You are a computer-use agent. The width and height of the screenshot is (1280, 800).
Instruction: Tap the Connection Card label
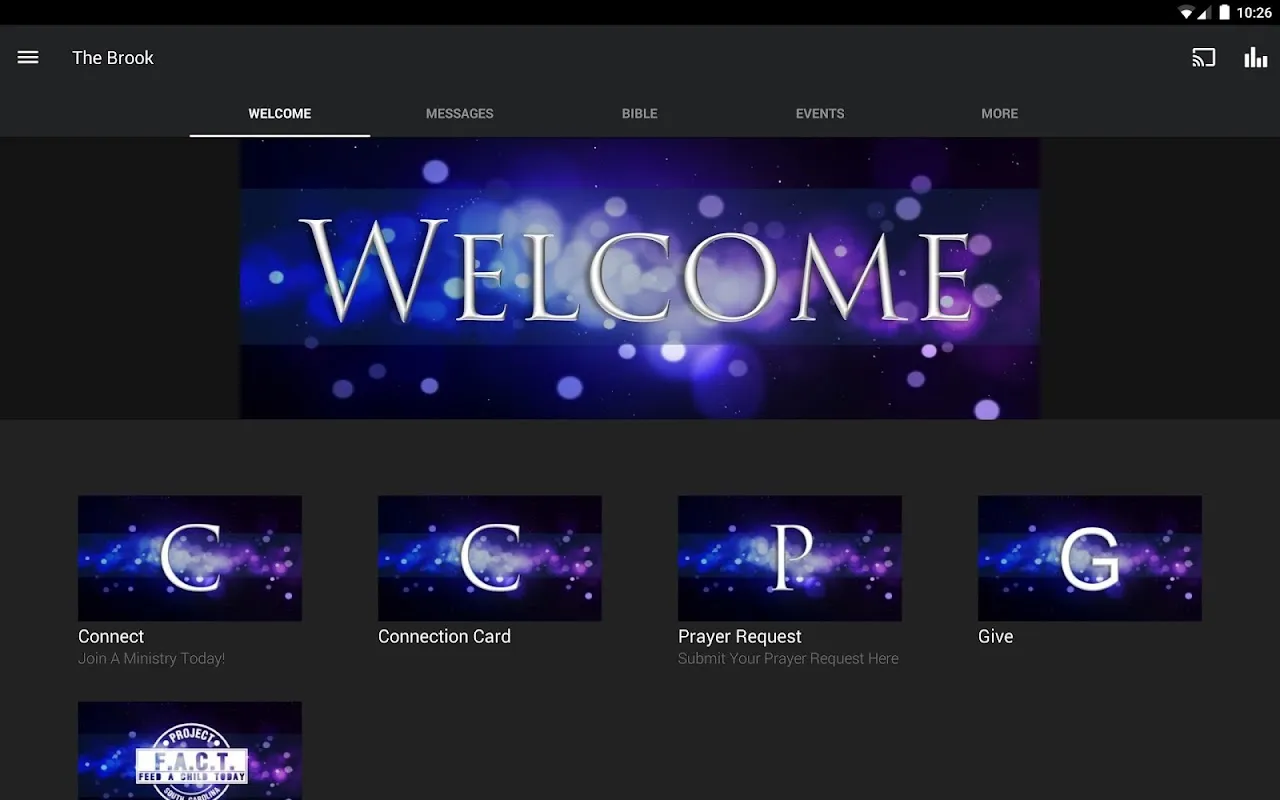444,636
